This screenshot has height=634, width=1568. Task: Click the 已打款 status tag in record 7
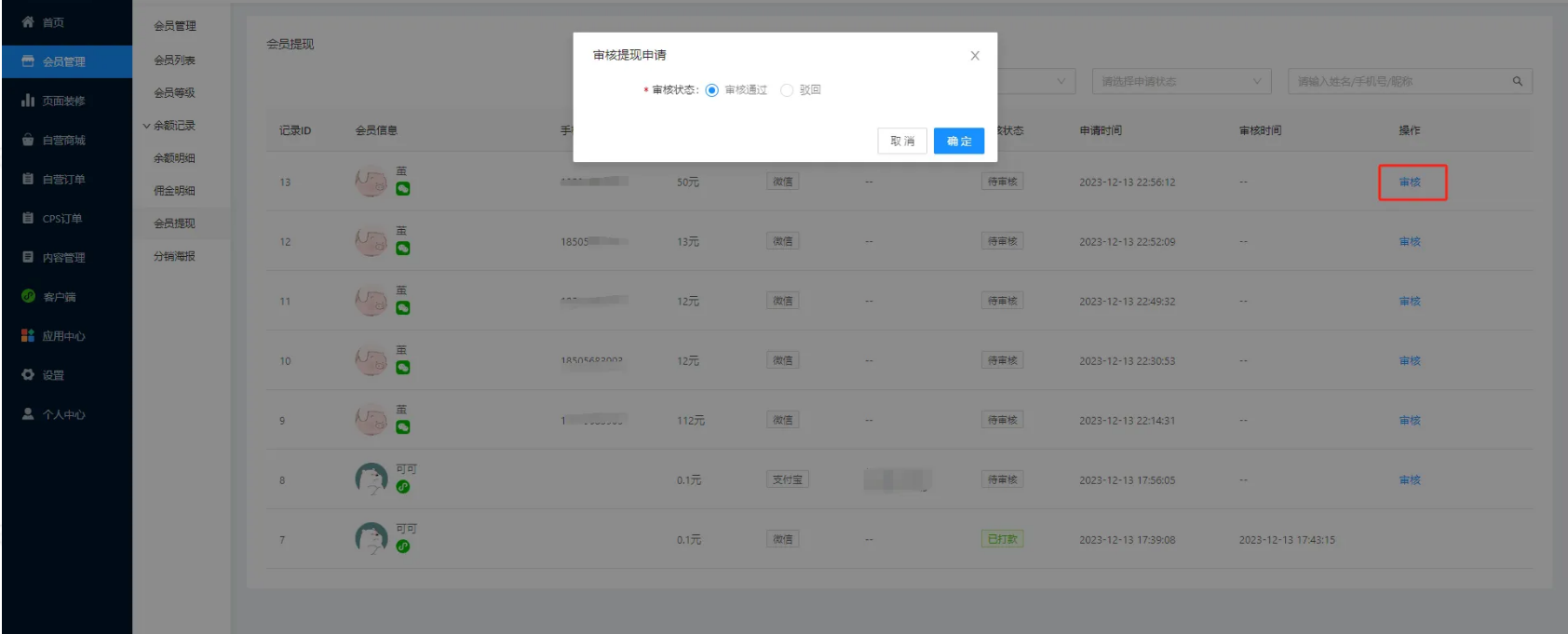click(x=1002, y=539)
